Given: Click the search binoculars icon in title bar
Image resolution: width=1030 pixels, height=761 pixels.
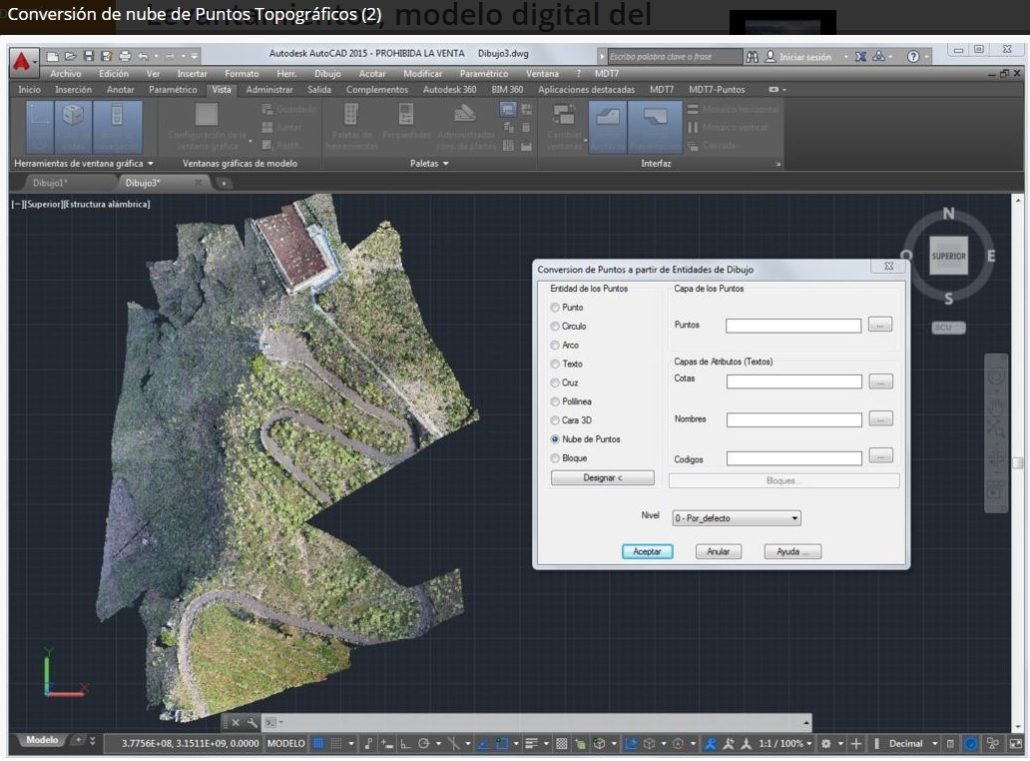Looking at the screenshot, I should pyautogui.click(x=752, y=57).
